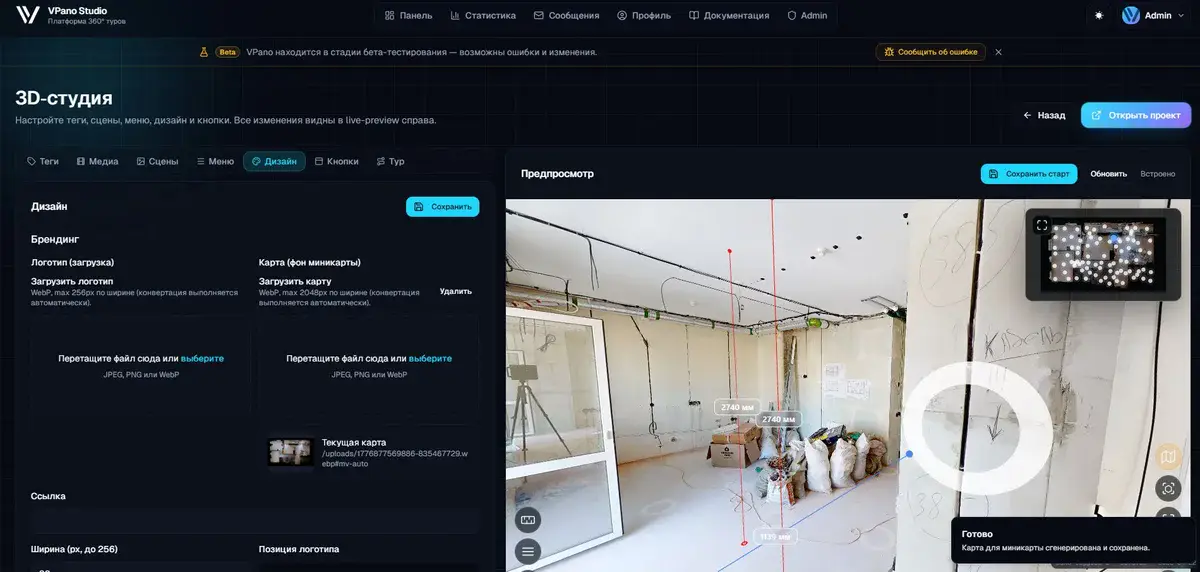Click the Beta badge in the banner

point(228,52)
